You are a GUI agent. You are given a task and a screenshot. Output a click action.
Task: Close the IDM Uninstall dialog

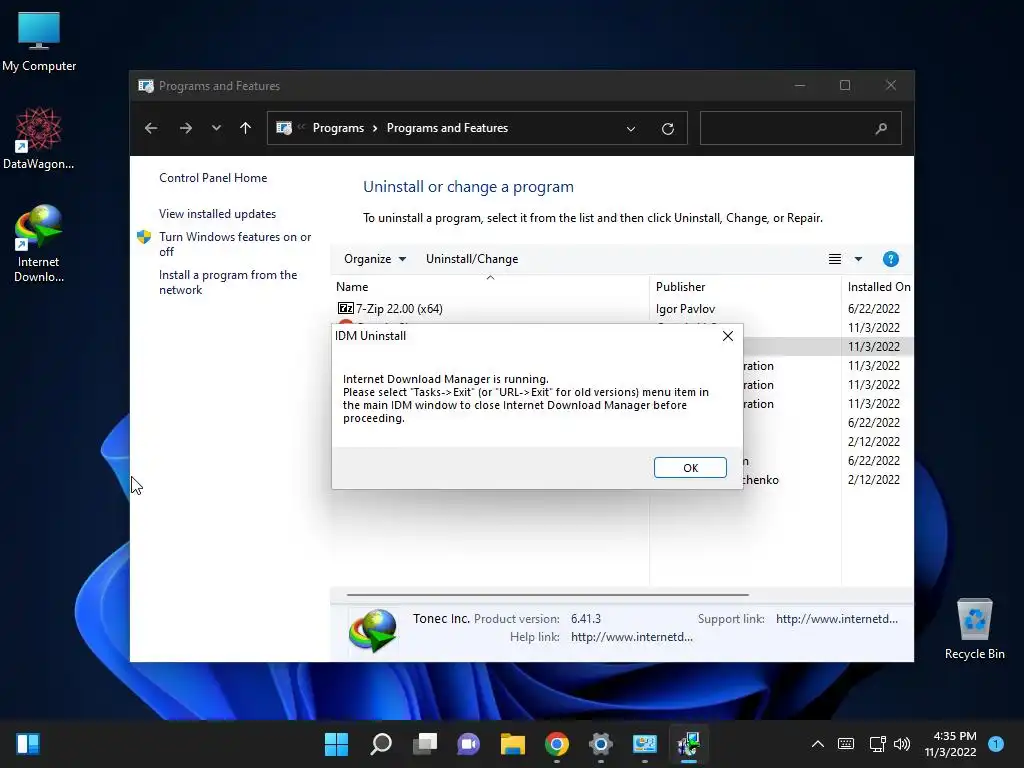[x=728, y=336]
